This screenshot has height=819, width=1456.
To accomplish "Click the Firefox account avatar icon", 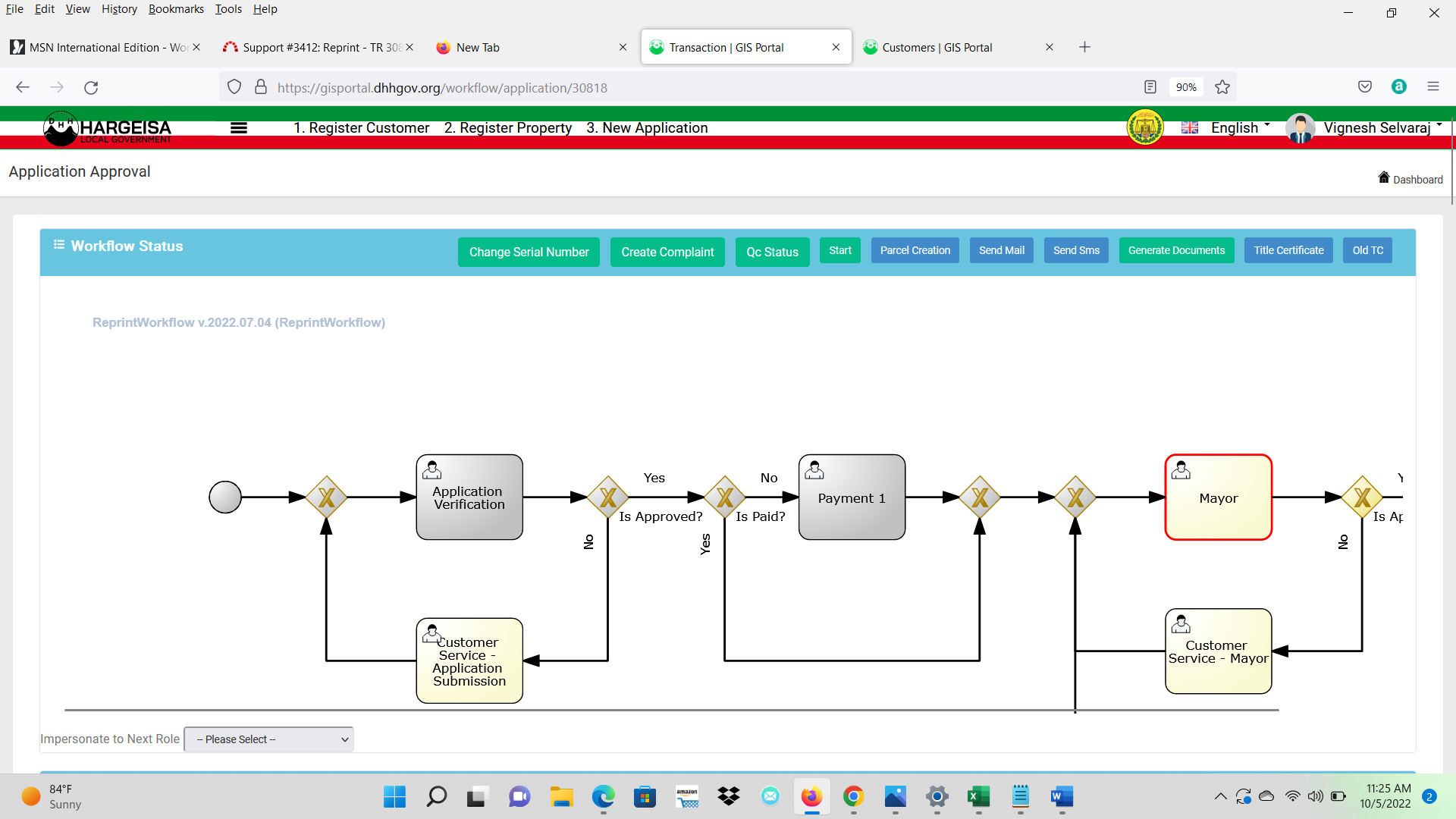I will 1399,86.
